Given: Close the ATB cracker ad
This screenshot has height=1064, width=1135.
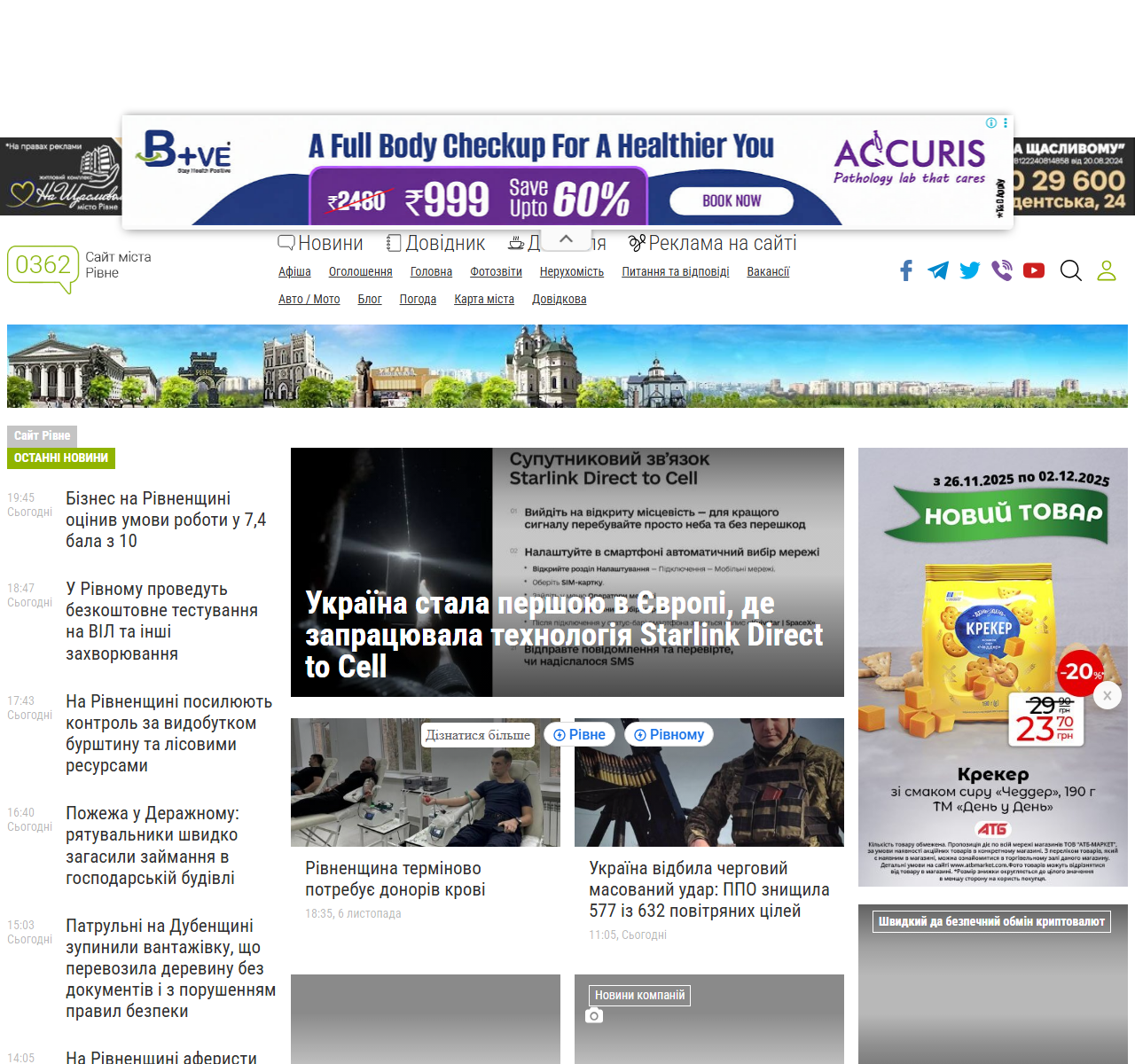Looking at the screenshot, I should click(1107, 696).
